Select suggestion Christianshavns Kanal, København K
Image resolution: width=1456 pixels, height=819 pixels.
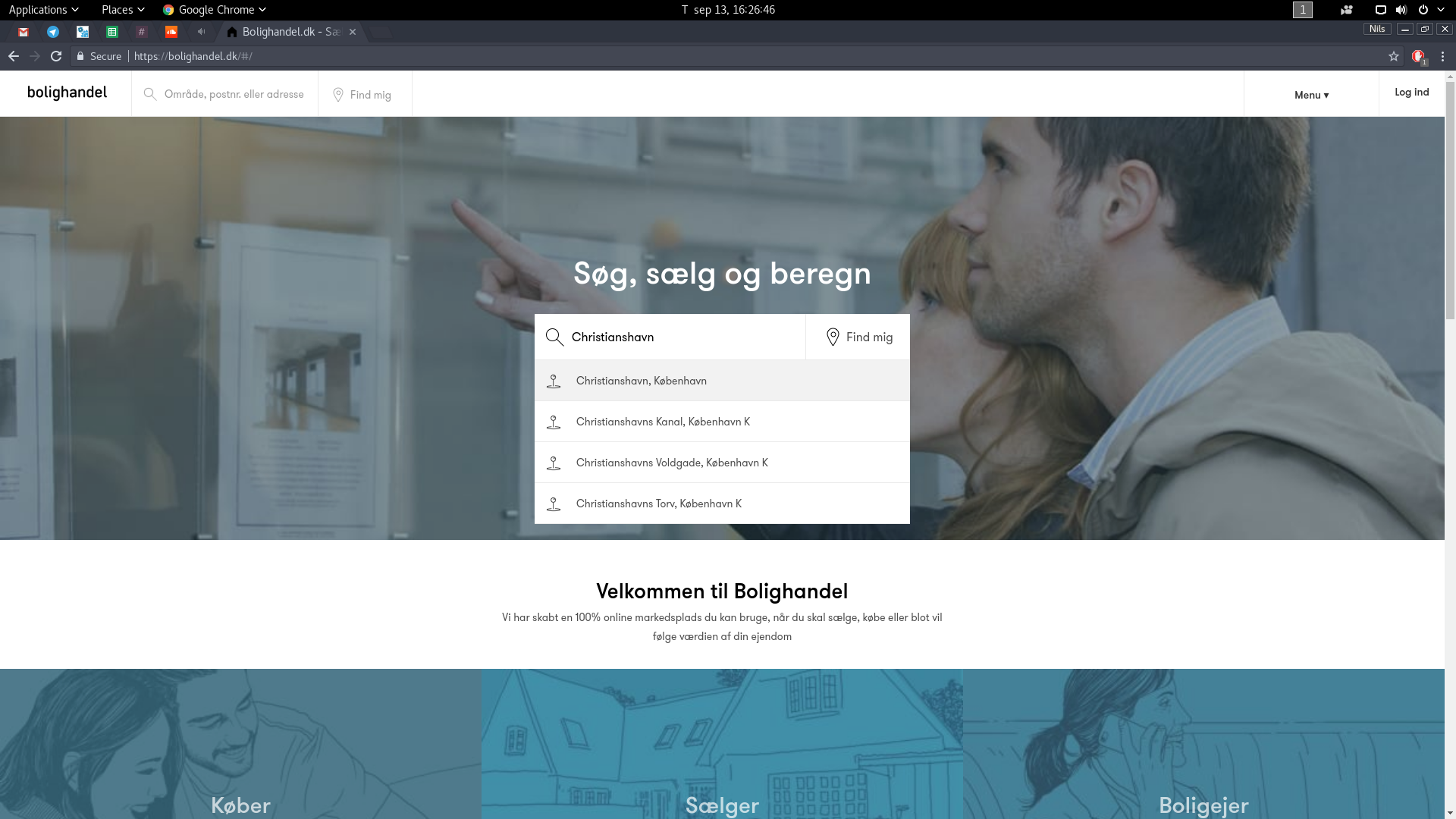[722, 422]
